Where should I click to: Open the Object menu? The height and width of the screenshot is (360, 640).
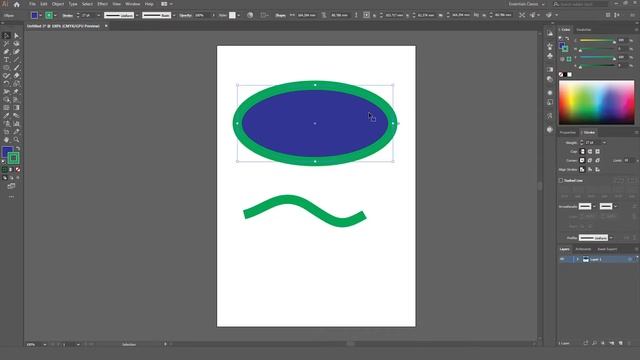coord(58,4)
